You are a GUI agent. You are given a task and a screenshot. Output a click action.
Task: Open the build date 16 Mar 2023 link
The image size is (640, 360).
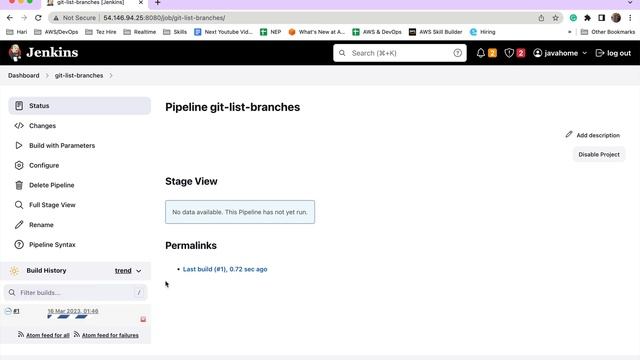click(73, 311)
